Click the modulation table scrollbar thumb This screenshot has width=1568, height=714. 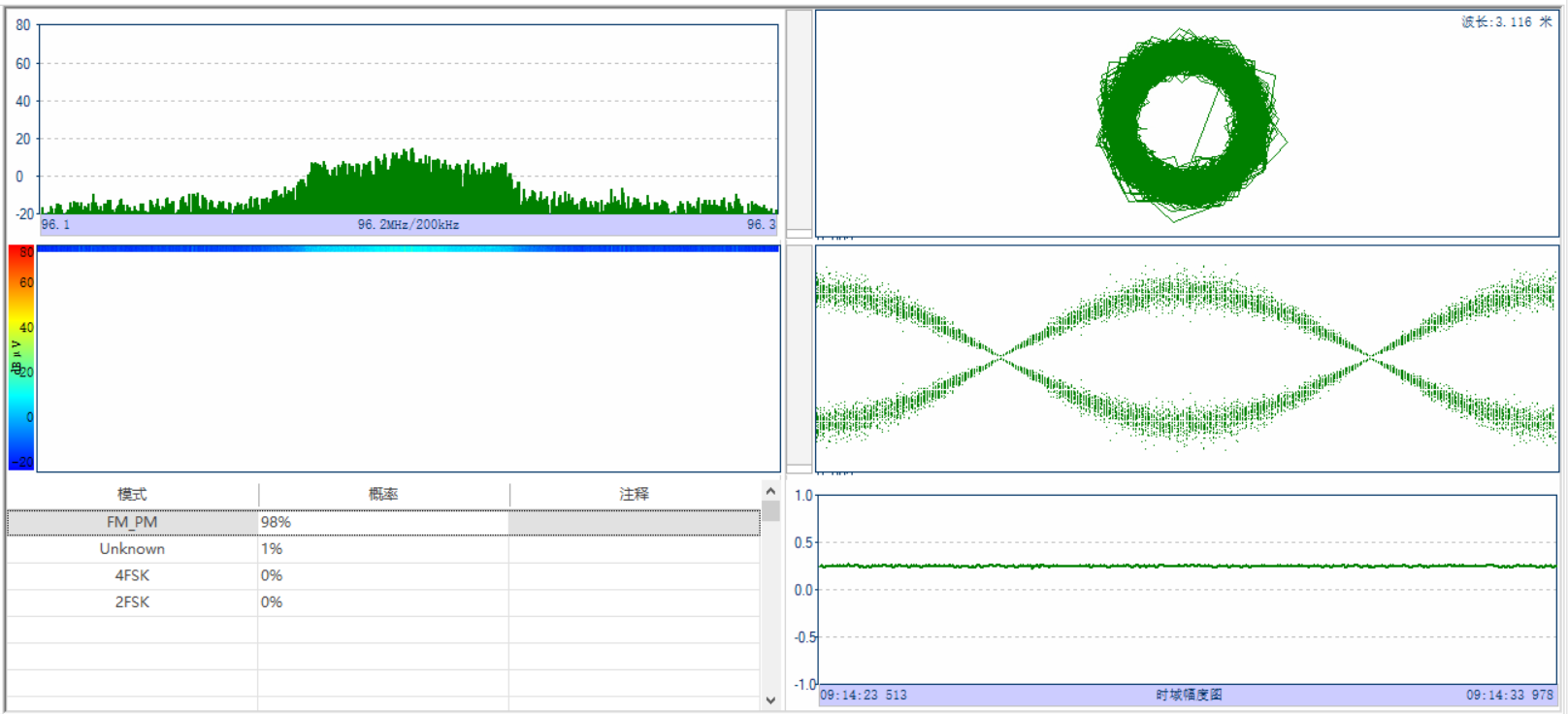770,511
